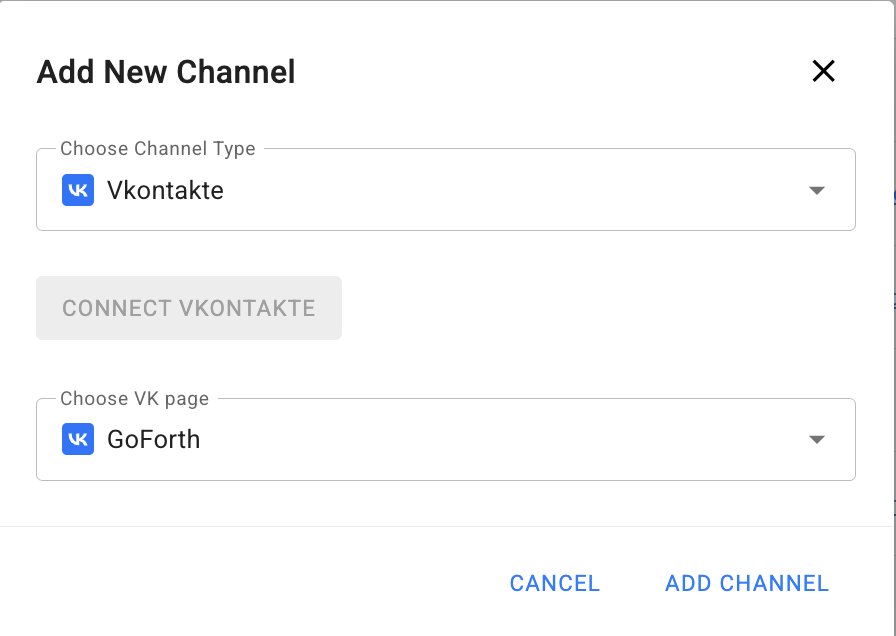Screen dimensions: 896x636
Task: Click the word CONNECT on the grey button
Action: pos(117,308)
